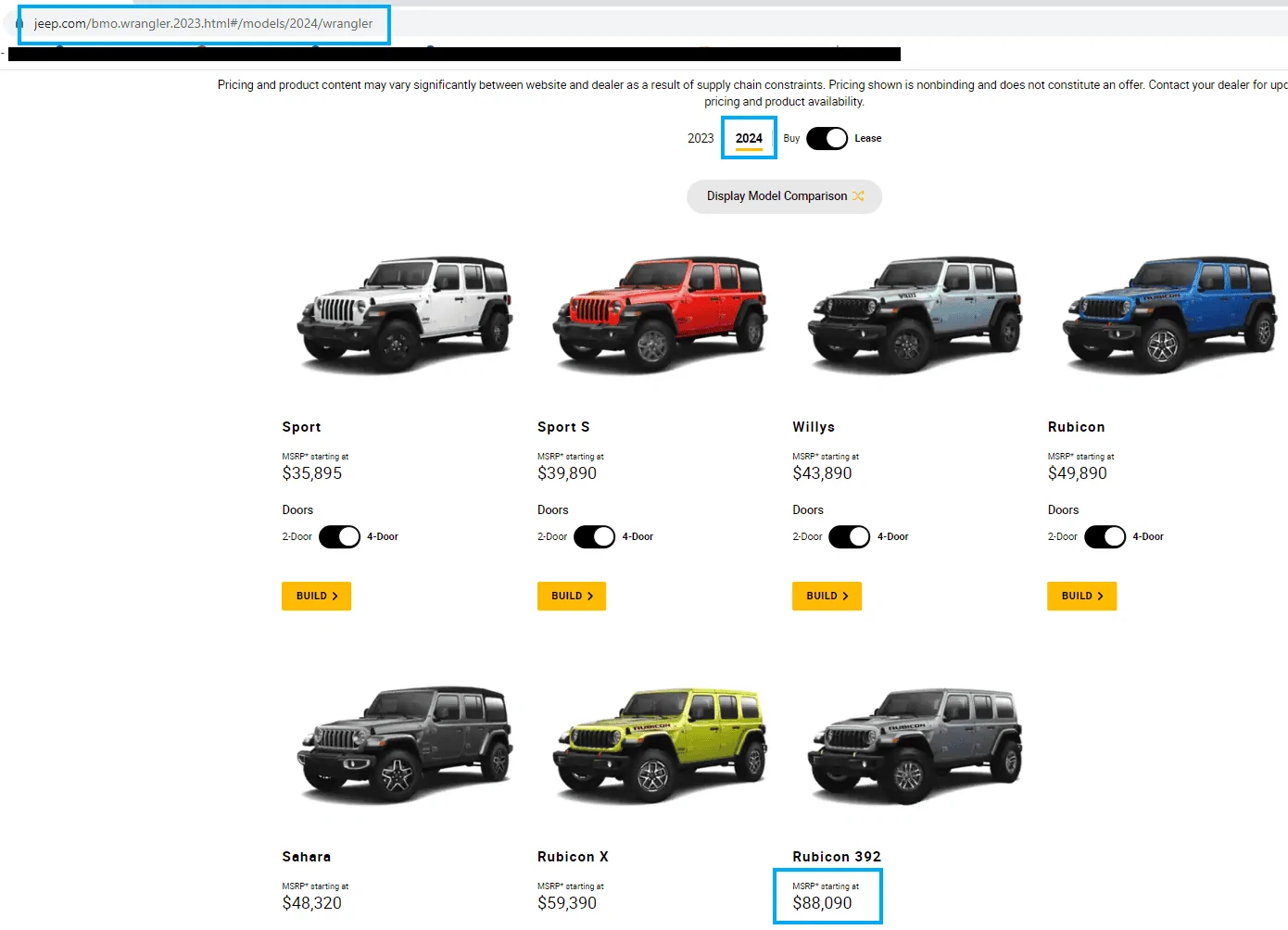The height and width of the screenshot is (930, 1288).
Task: Click BUILD button under Rubicon
Action: (x=1081, y=597)
